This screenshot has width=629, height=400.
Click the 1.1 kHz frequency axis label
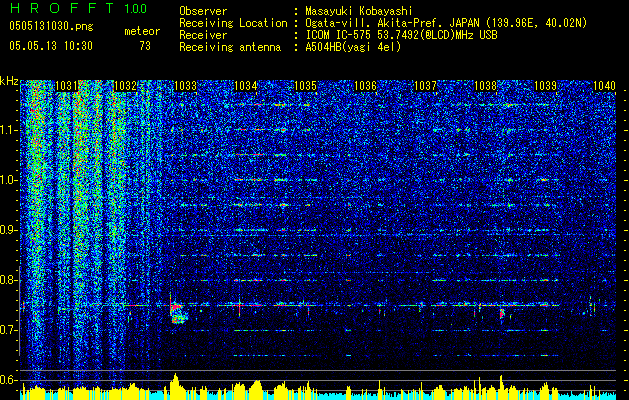click(8, 130)
